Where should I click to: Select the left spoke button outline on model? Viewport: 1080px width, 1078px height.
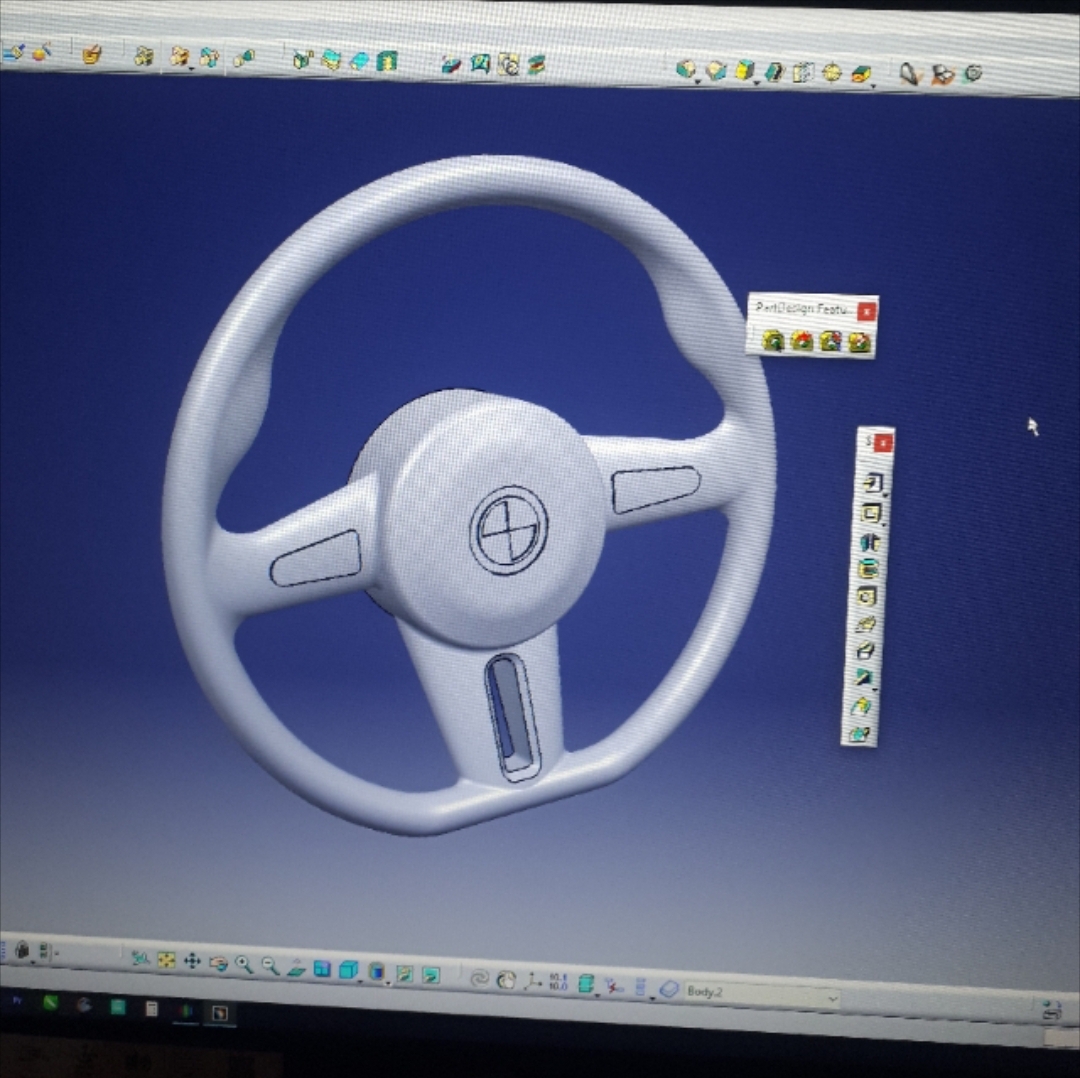(317, 559)
